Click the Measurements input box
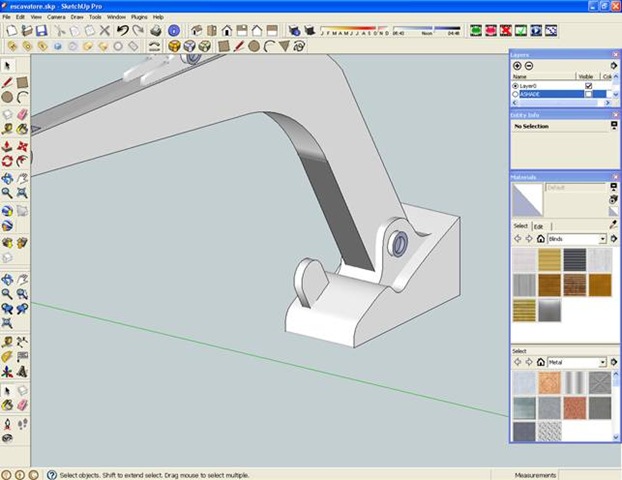Viewport: 622px width, 480px height. point(590,474)
